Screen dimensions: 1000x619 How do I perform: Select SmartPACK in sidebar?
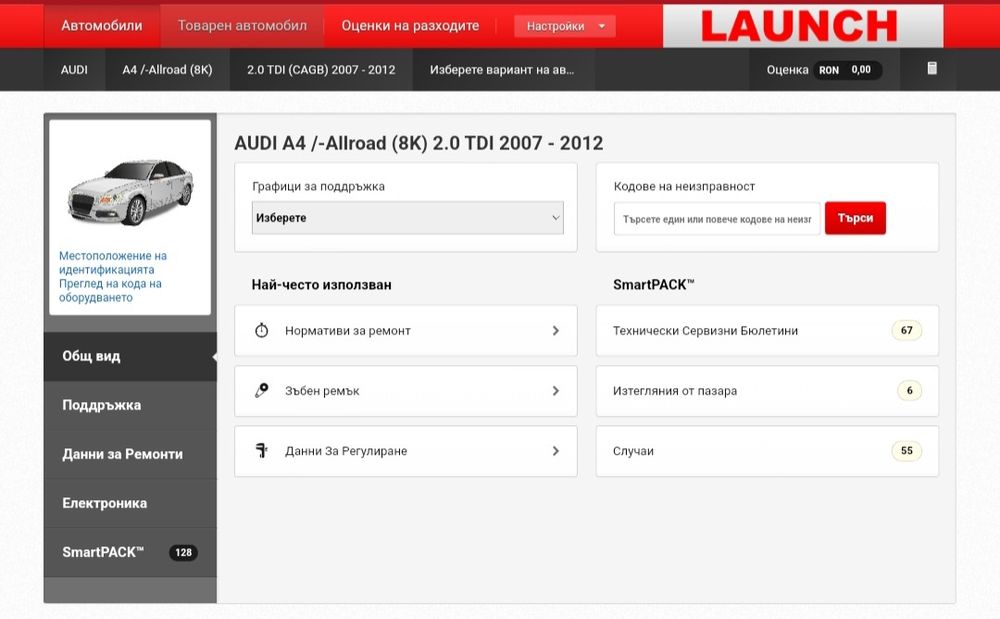pyautogui.click(x=130, y=553)
